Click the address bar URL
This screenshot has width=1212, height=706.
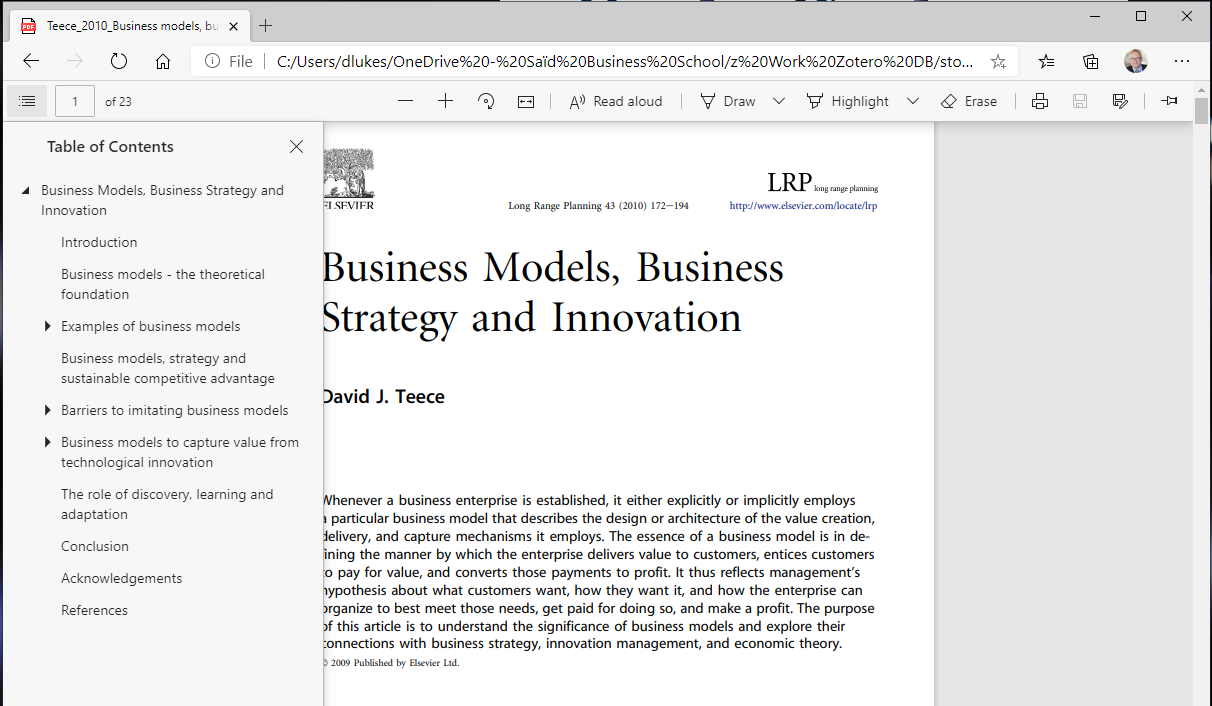(x=625, y=61)
